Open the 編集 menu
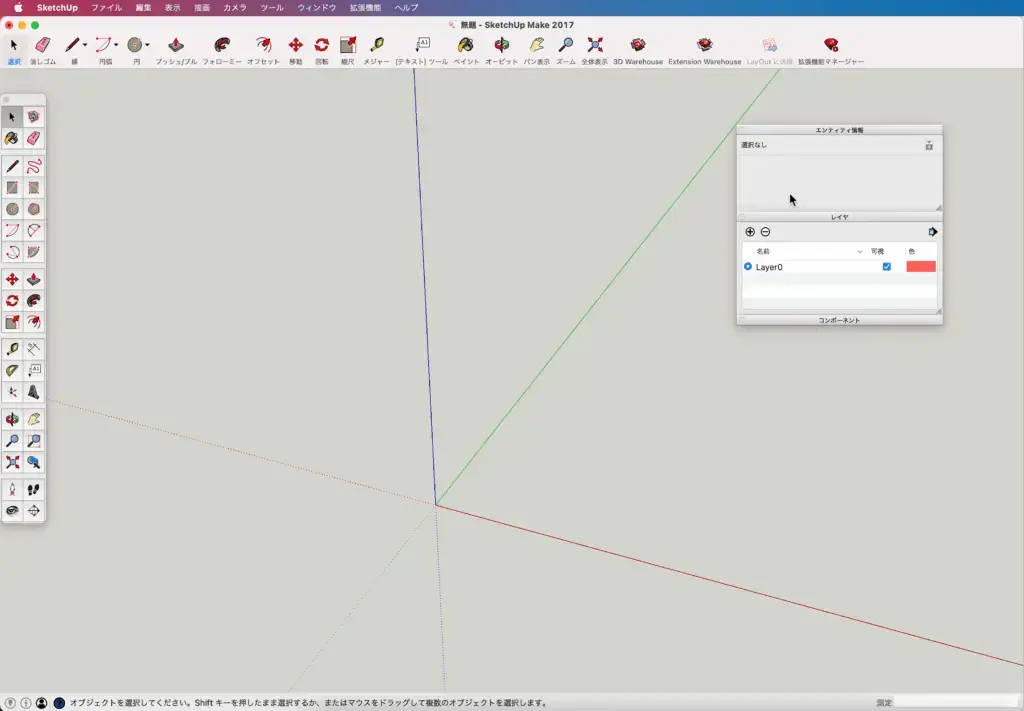 (143, 8)
